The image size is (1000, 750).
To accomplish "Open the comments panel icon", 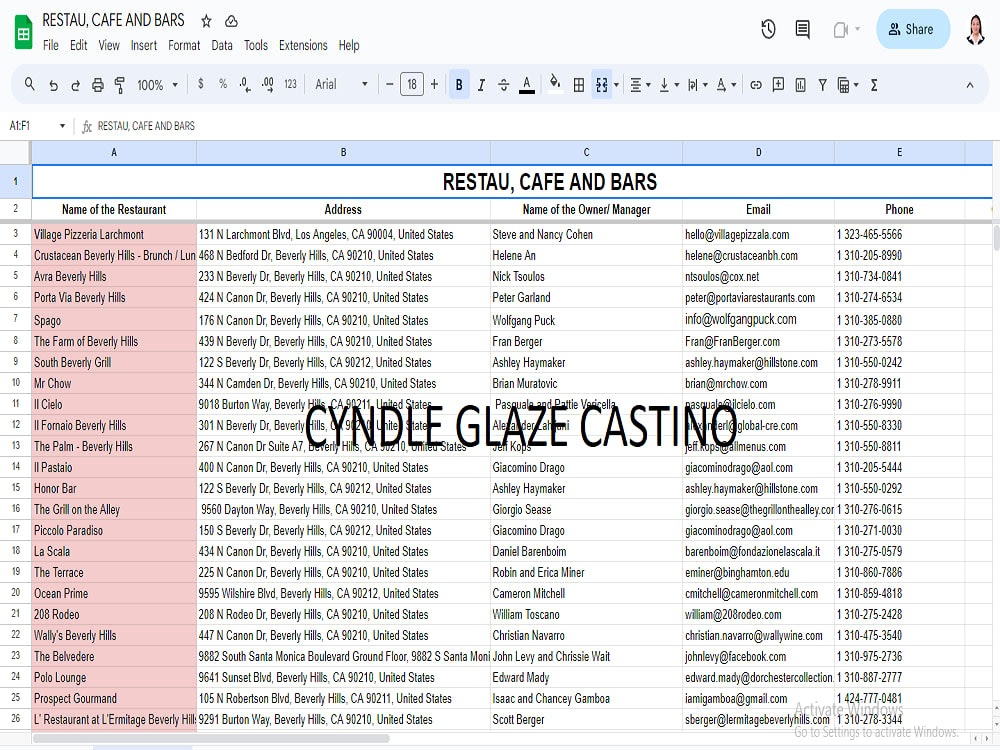I will pyautogui.click(x=803, y=29).
